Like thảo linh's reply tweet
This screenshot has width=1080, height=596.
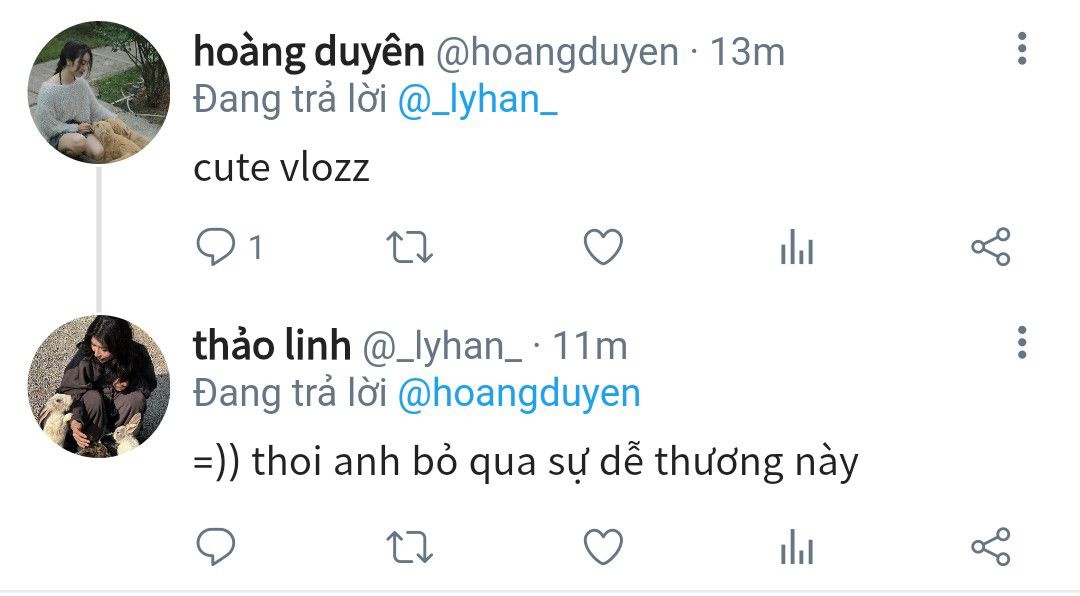603,547
